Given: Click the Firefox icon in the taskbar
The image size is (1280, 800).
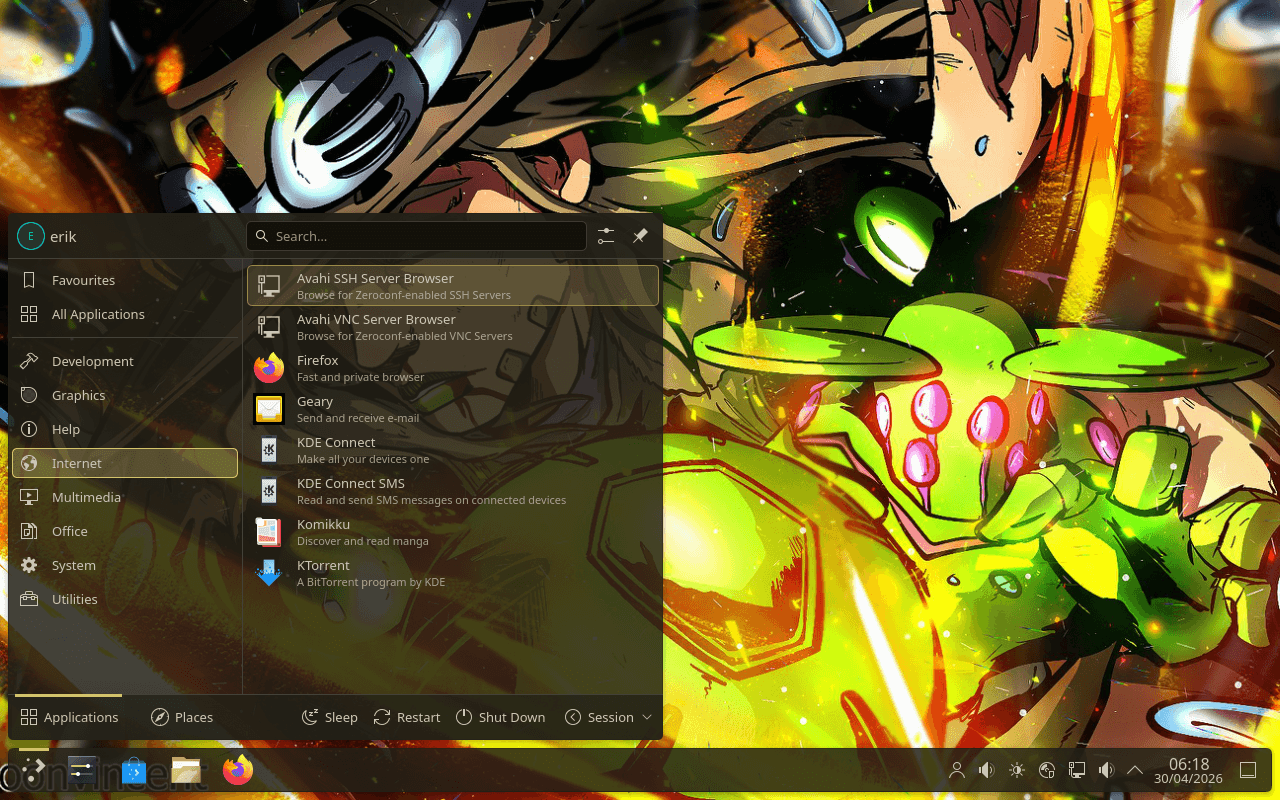Looking at the screenshot, I should pyautogui.click(x=238, y=770).
